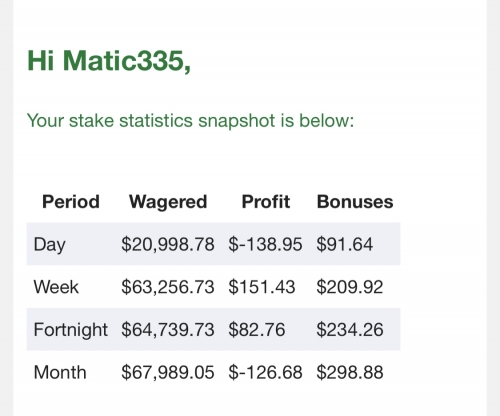Click the Week wagered amount $63,256.73
This screenshot has height=416, width=500.
tap(168, 287)
